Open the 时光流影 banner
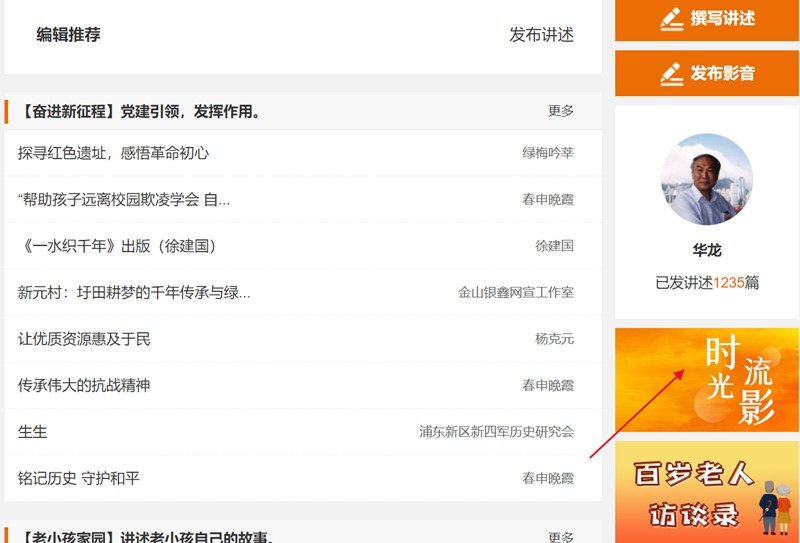 pyautogui.click(x=707, y=380)
